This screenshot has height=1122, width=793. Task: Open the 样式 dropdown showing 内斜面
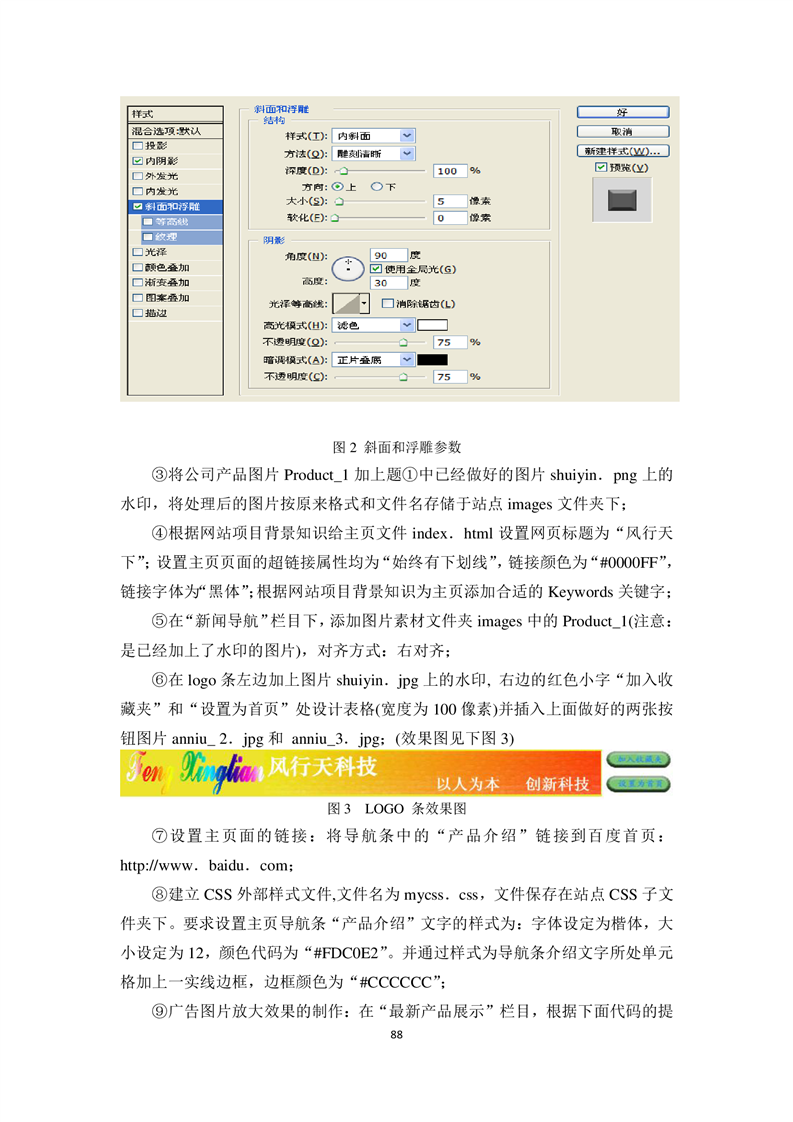click(x=374, y=136)
